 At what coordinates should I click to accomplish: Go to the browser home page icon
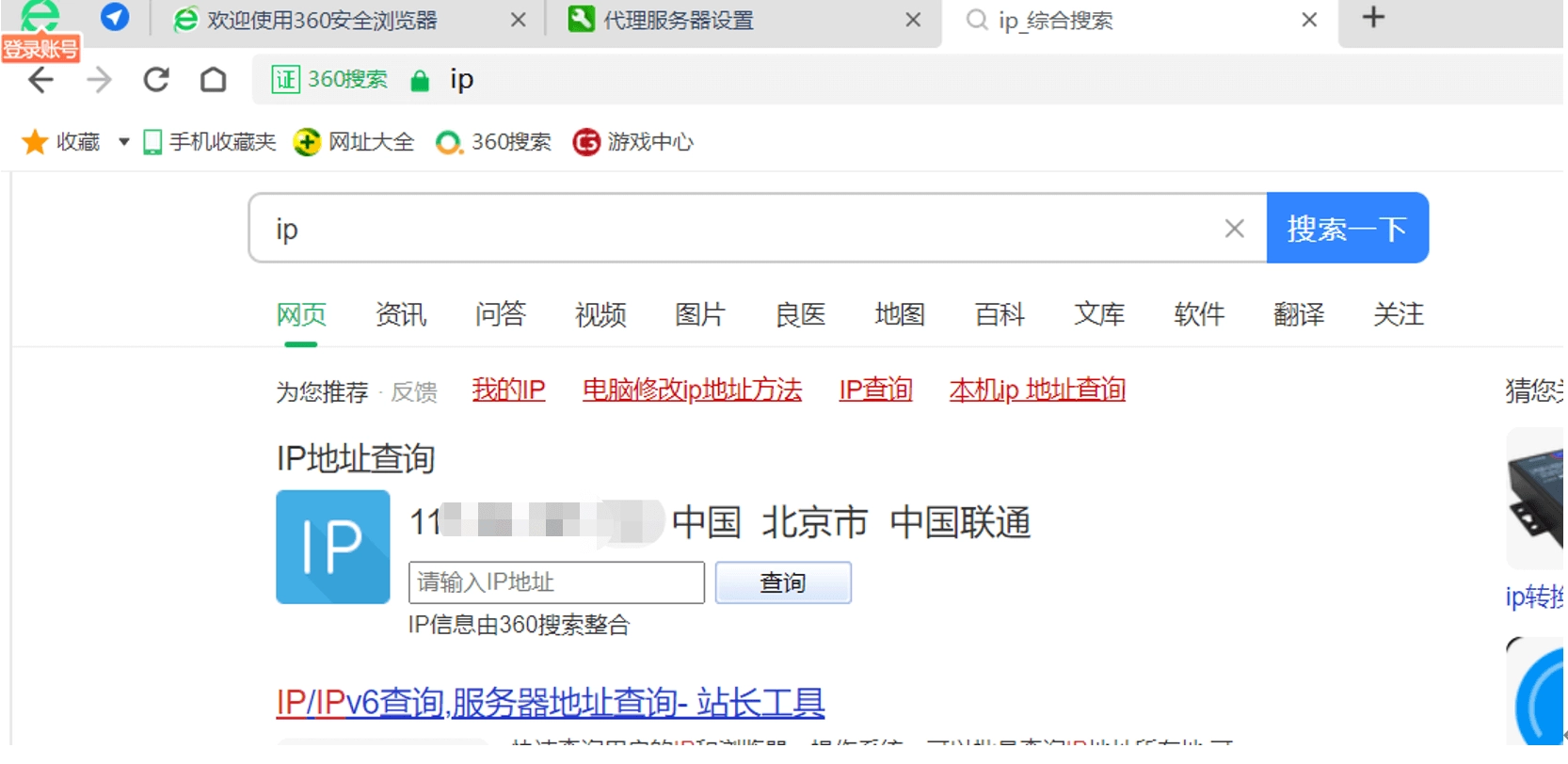tap(214, 80)
